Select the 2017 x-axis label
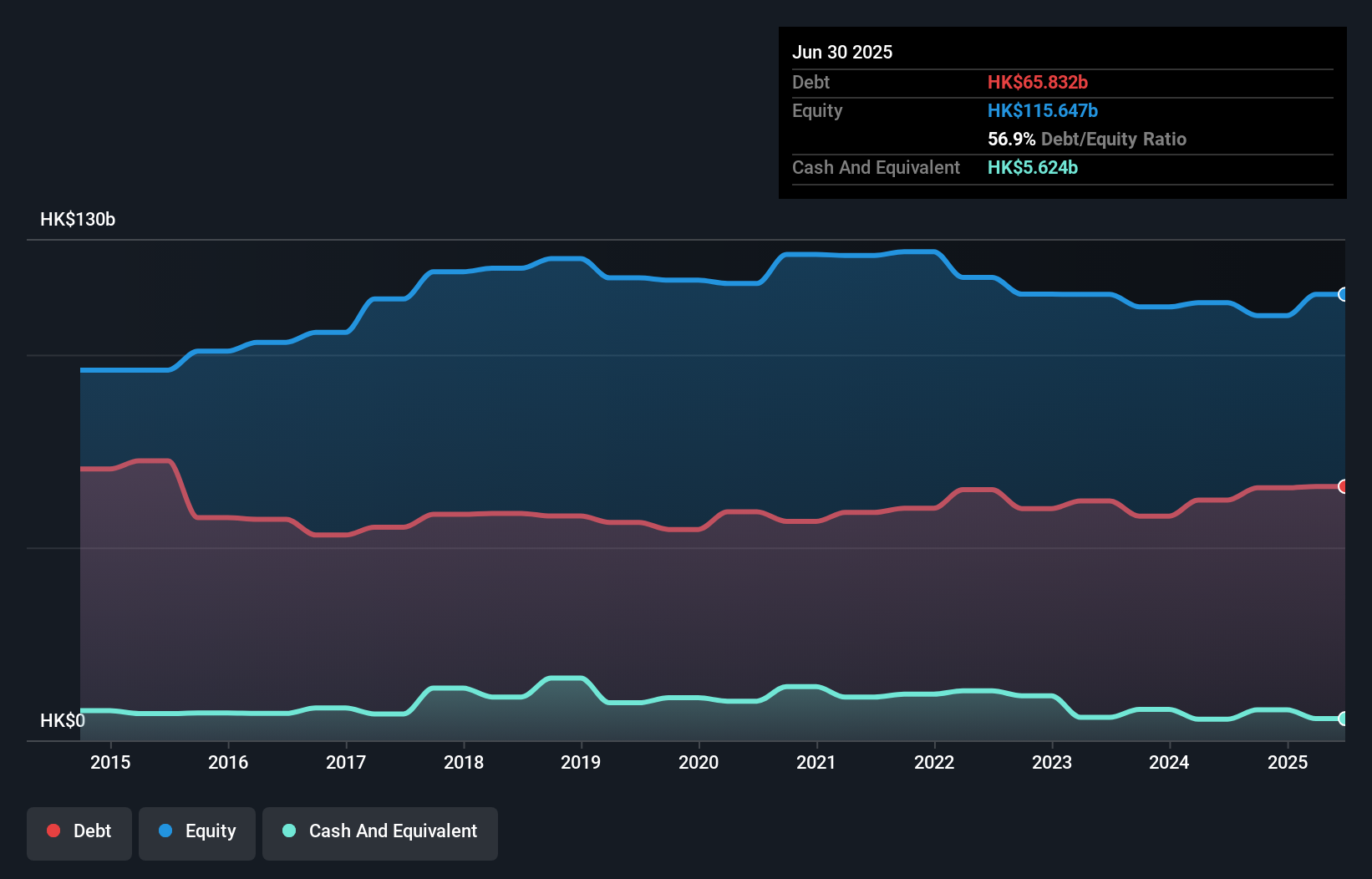The width and height of the screenshot is (1372, 879). click(346, 762)
